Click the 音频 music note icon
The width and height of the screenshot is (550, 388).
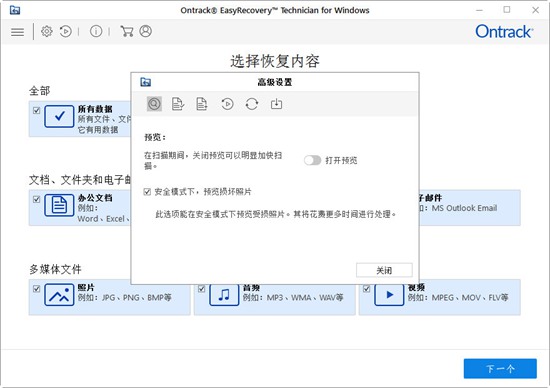tap(224, 294)
